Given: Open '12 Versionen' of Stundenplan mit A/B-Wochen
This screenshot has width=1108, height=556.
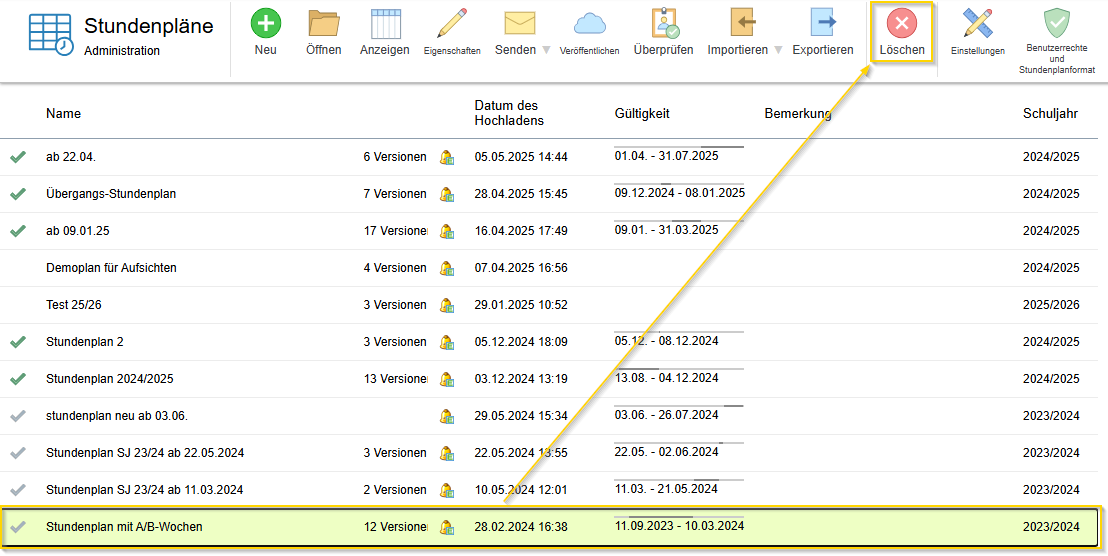Looking at the screenshot, I should pyautogui.click(x=396, y=526).
